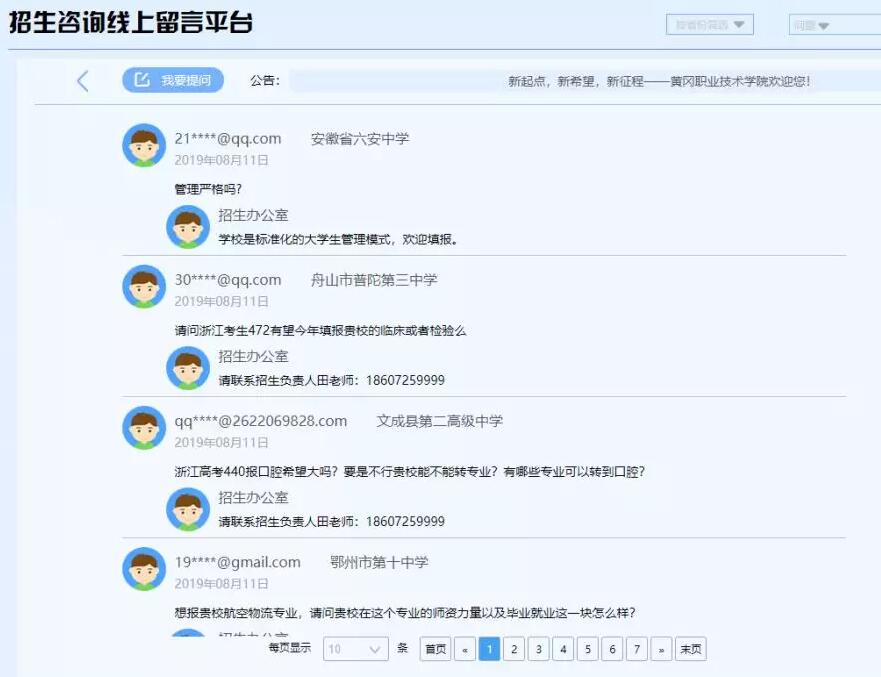Click school name 安徽省六安中学

[x=360, y=139]
